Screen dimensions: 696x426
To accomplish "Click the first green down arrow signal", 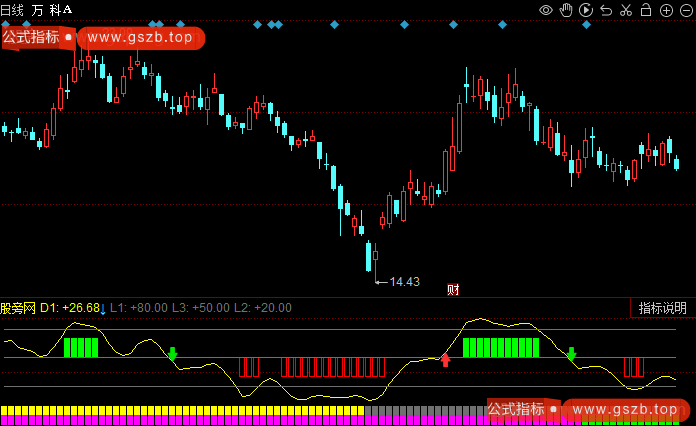I will point(172,354).
